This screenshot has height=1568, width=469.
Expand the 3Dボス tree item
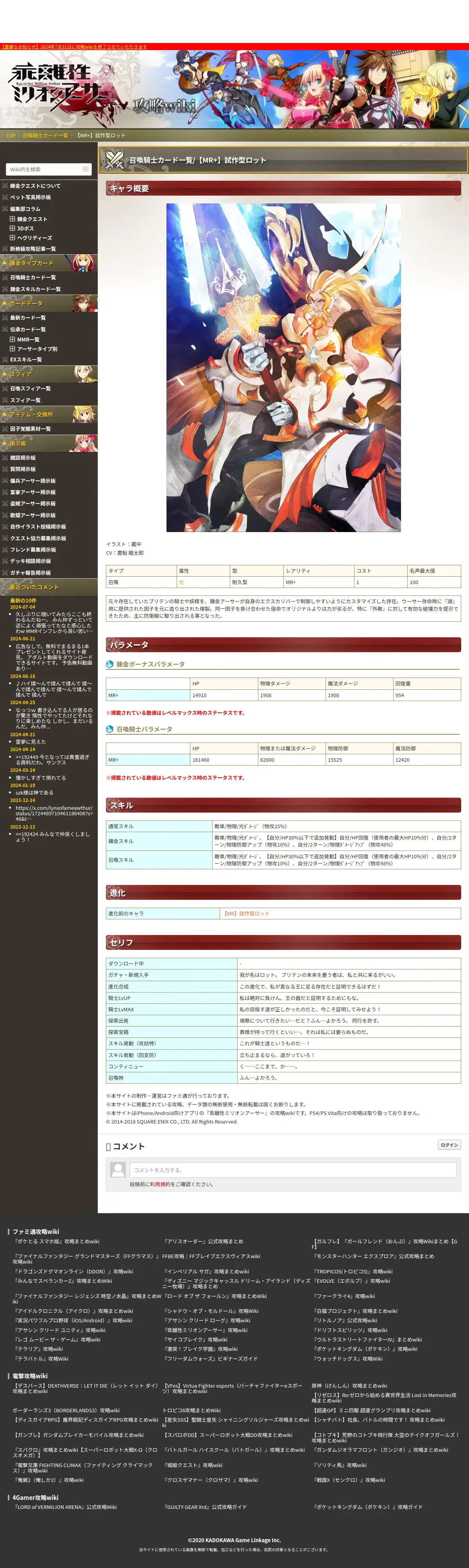(13, 229)
